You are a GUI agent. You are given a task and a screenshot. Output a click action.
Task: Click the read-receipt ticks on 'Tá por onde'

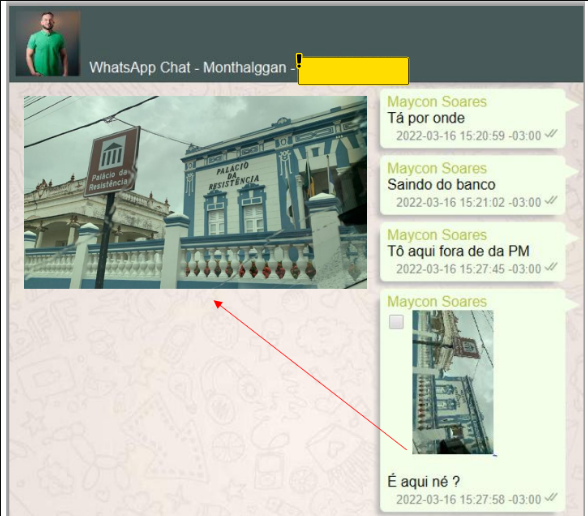551,134
